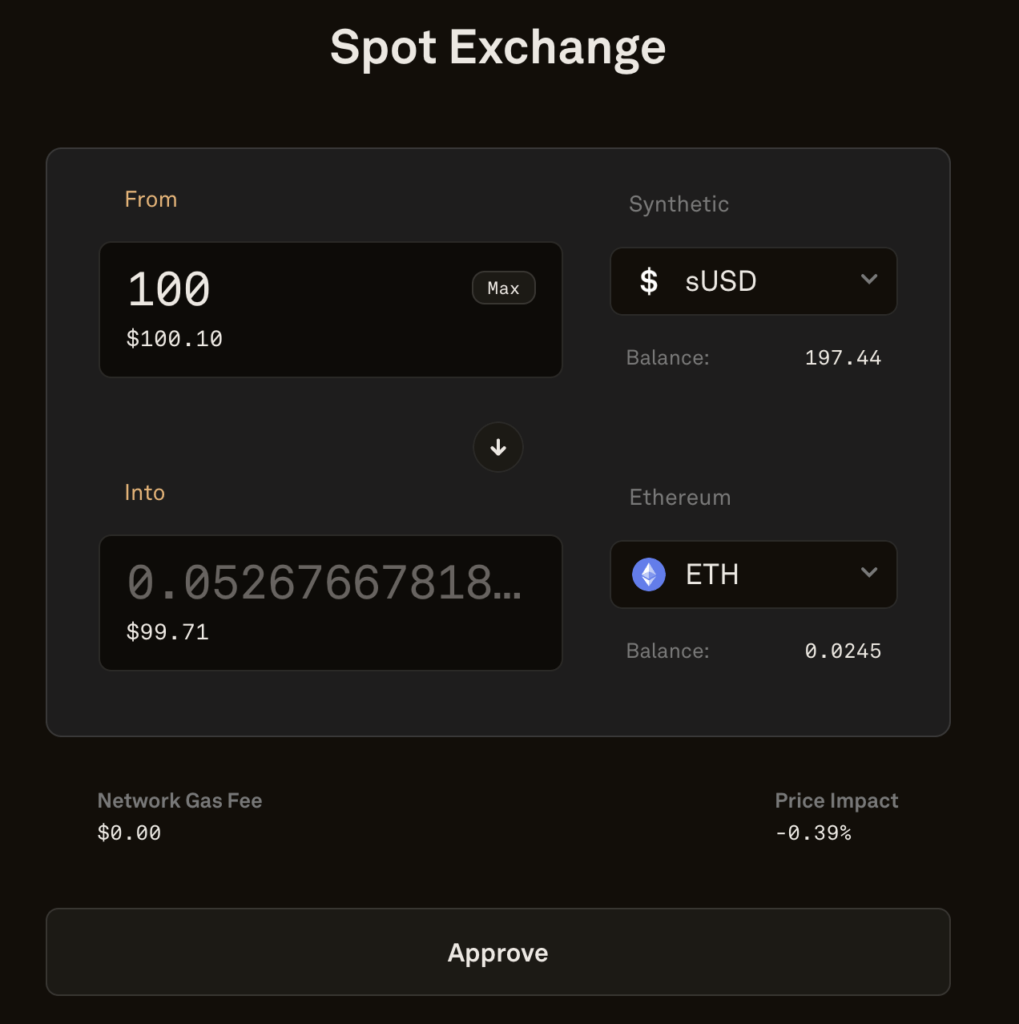Click the From label

click(151, 199)
